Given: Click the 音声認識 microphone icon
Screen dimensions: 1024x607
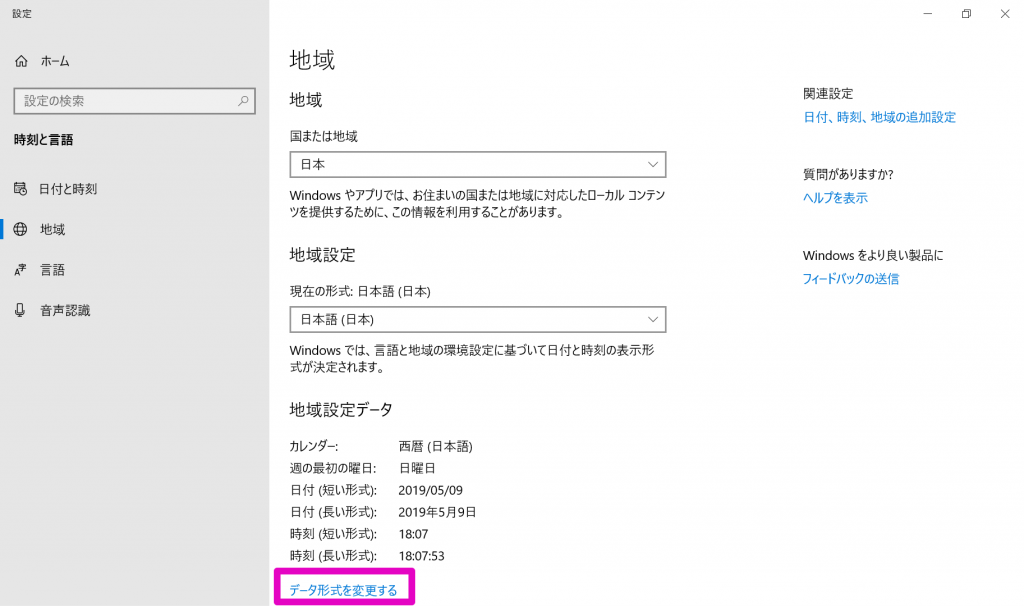Looking at the screenshot, I should click(x=20, y=310).
